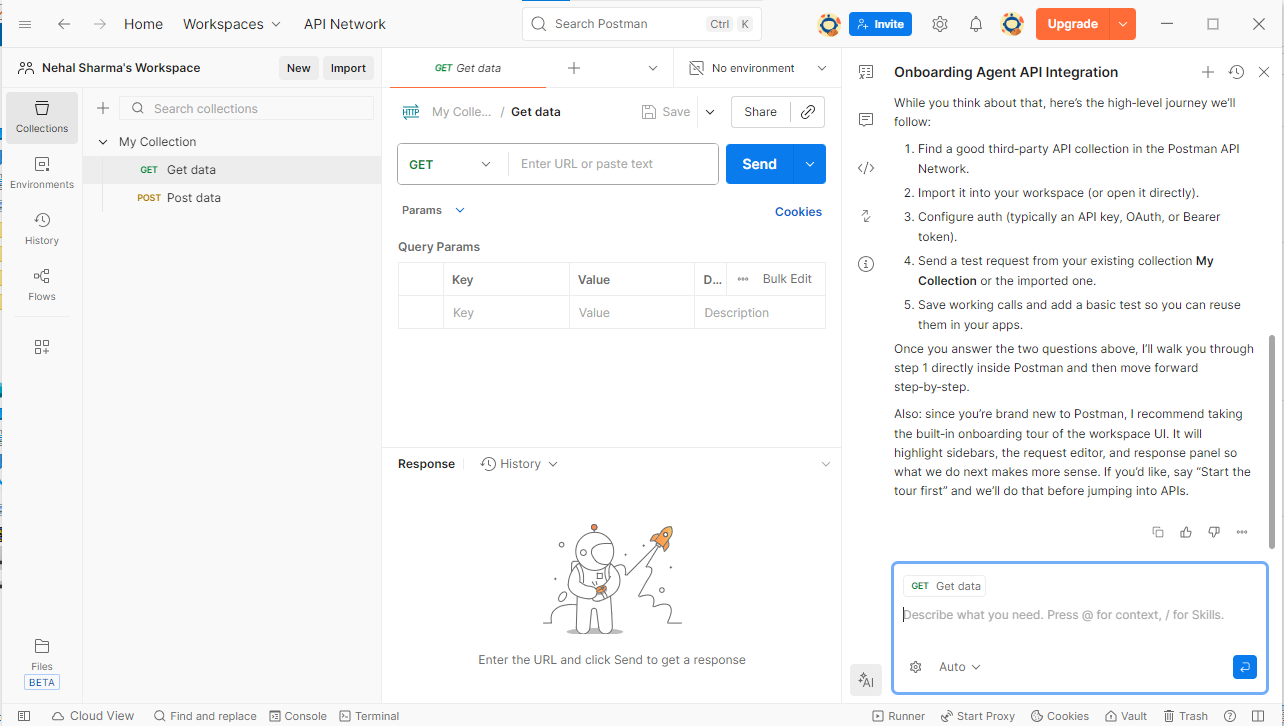Switch to the Get data request tab
Screen dimensions: 1284x726
468,68
